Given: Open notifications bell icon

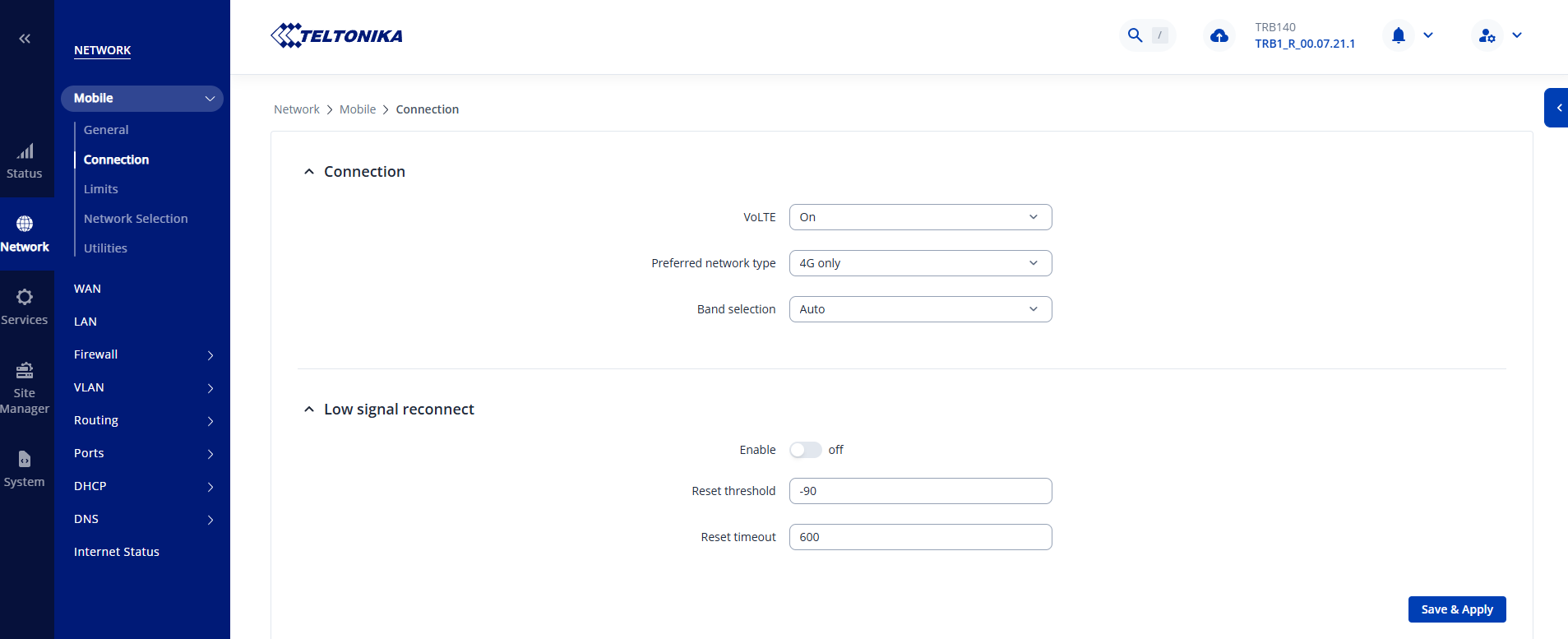Looking at the screenshot, I should [x=1398, y=35].
